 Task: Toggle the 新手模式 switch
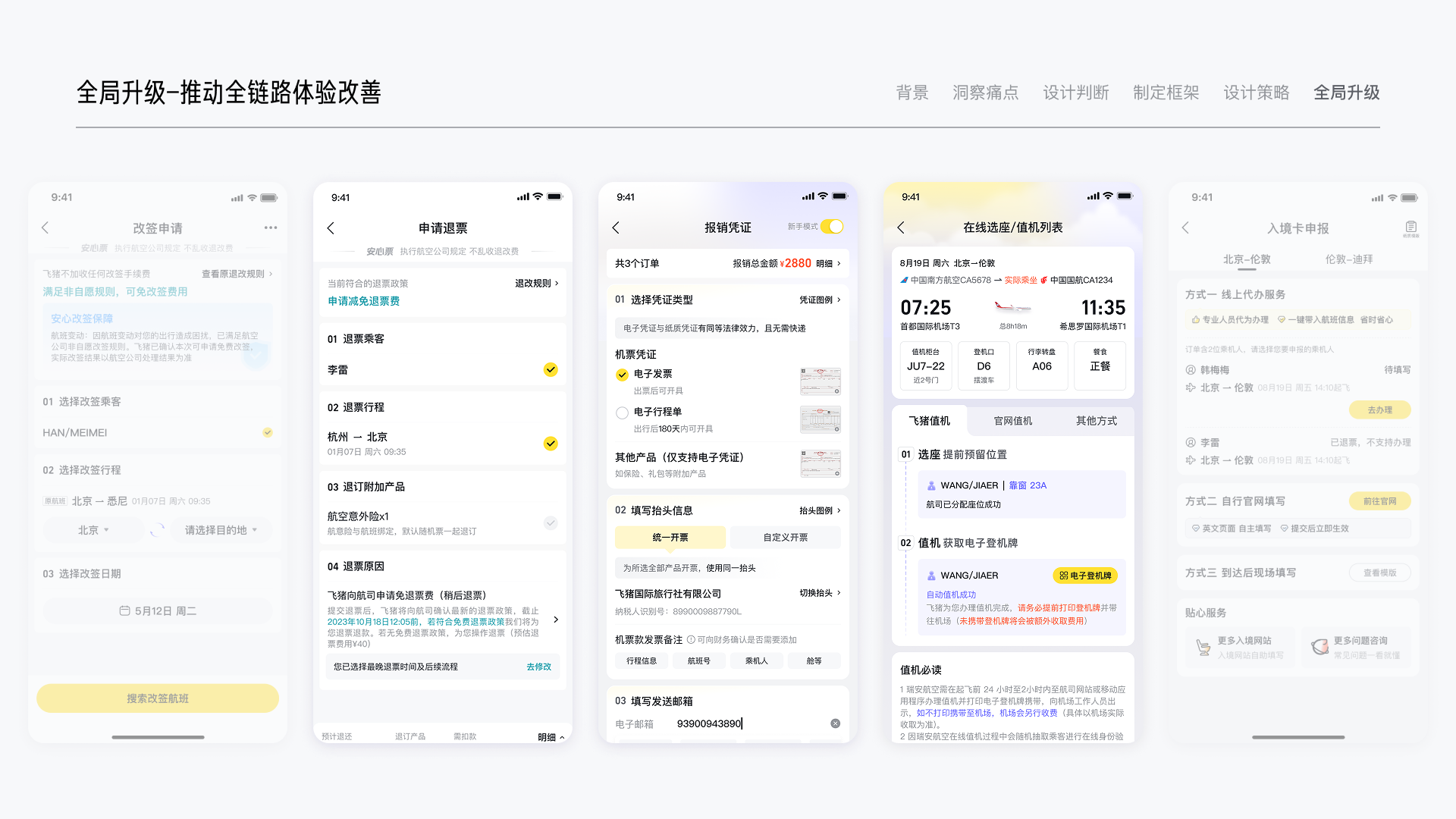pyautogui.click(x=832, y=227)
